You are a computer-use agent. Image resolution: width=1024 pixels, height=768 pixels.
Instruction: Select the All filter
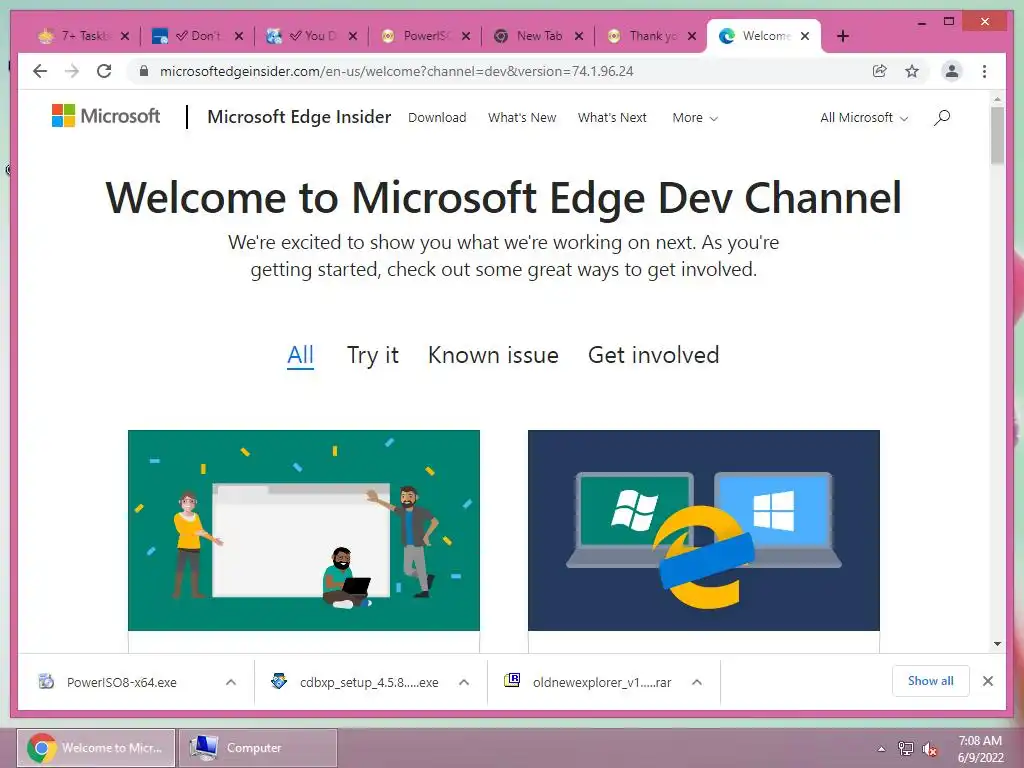click(x=300, y=355)
